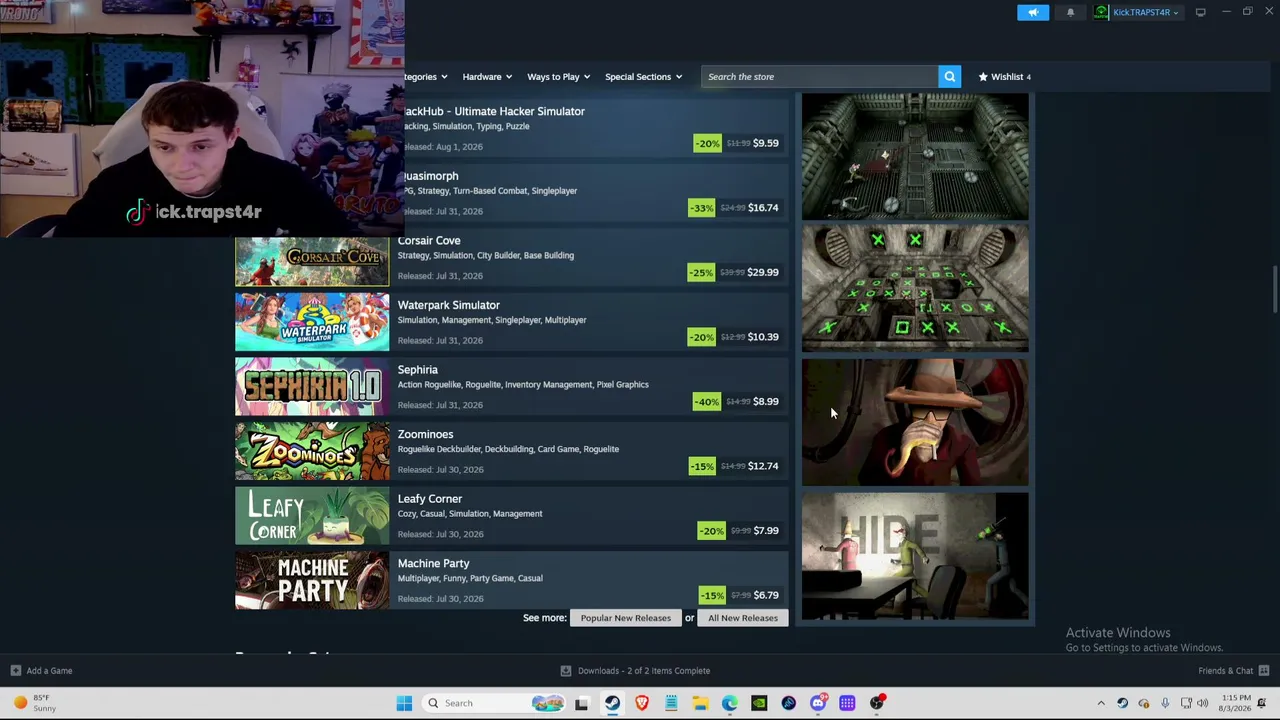Click the taskbar clock showing 1:15 PM
The height and width of the screenshot is (720, 1280).
1236,703
